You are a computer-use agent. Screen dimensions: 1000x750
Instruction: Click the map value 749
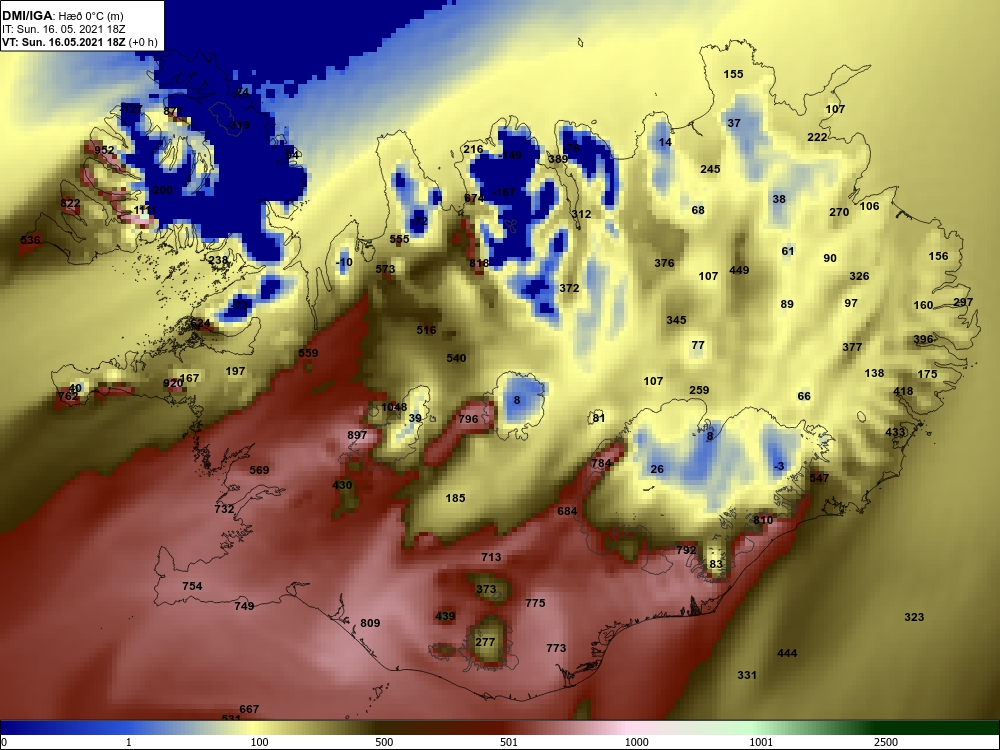click(244, 606)
